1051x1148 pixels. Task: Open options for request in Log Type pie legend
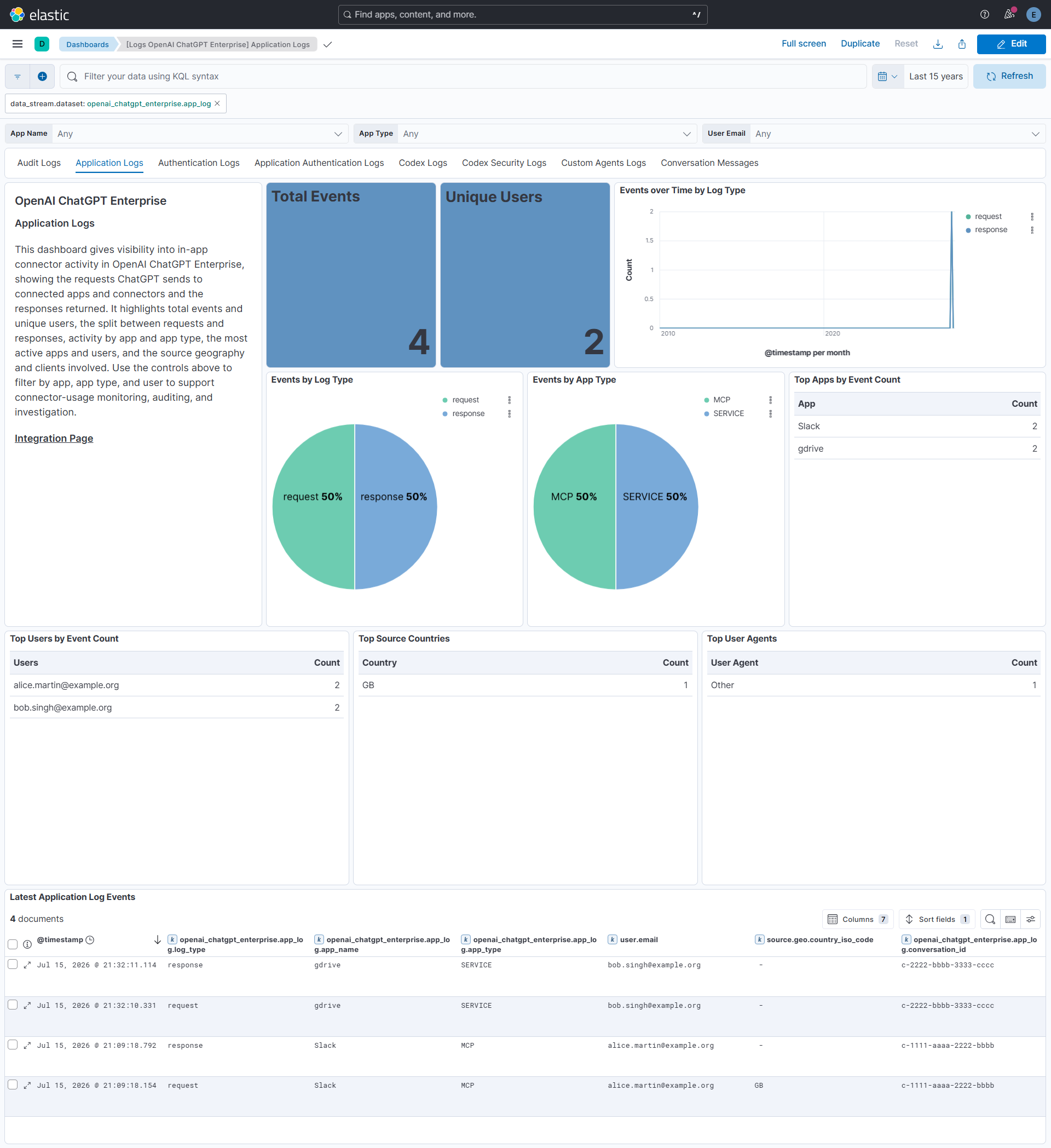(509, 400)
